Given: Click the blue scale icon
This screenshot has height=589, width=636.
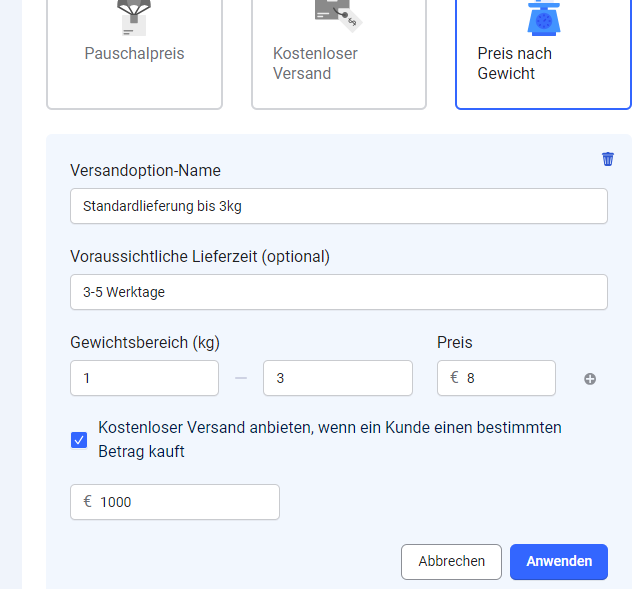Looking at the screenshot, I should click(x=542, y=16).
